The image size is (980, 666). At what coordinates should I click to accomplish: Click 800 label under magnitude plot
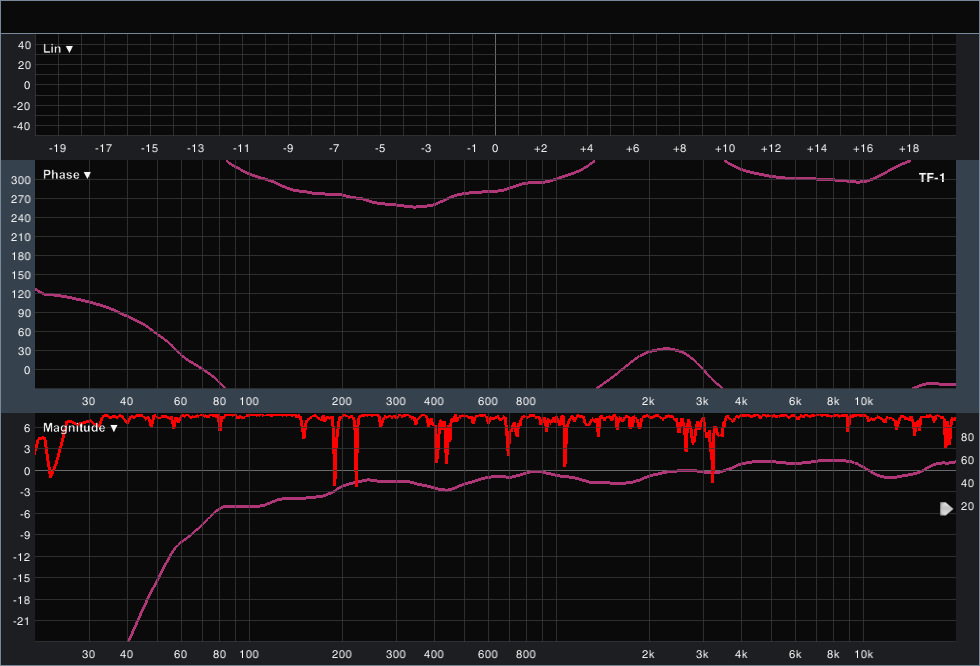[526, 654]
